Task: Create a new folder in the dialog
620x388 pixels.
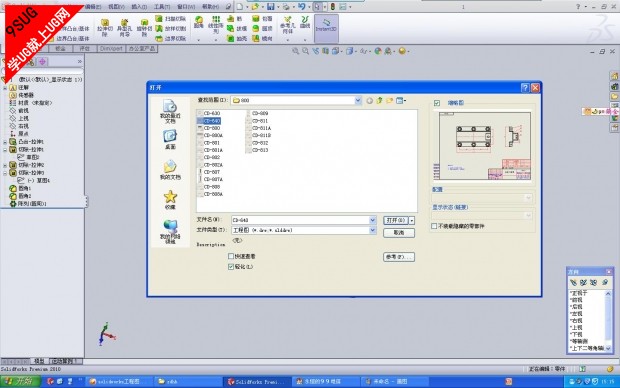Action: (389, 101)
